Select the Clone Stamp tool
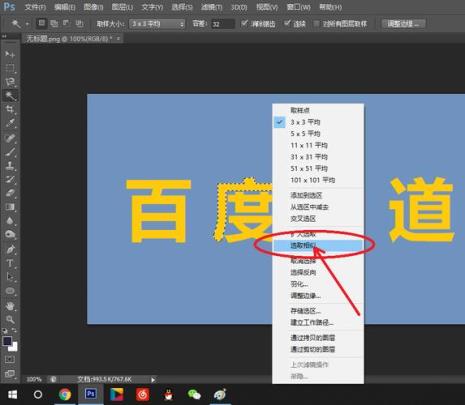This screenshot has width=465, height=405. [10, 166]
